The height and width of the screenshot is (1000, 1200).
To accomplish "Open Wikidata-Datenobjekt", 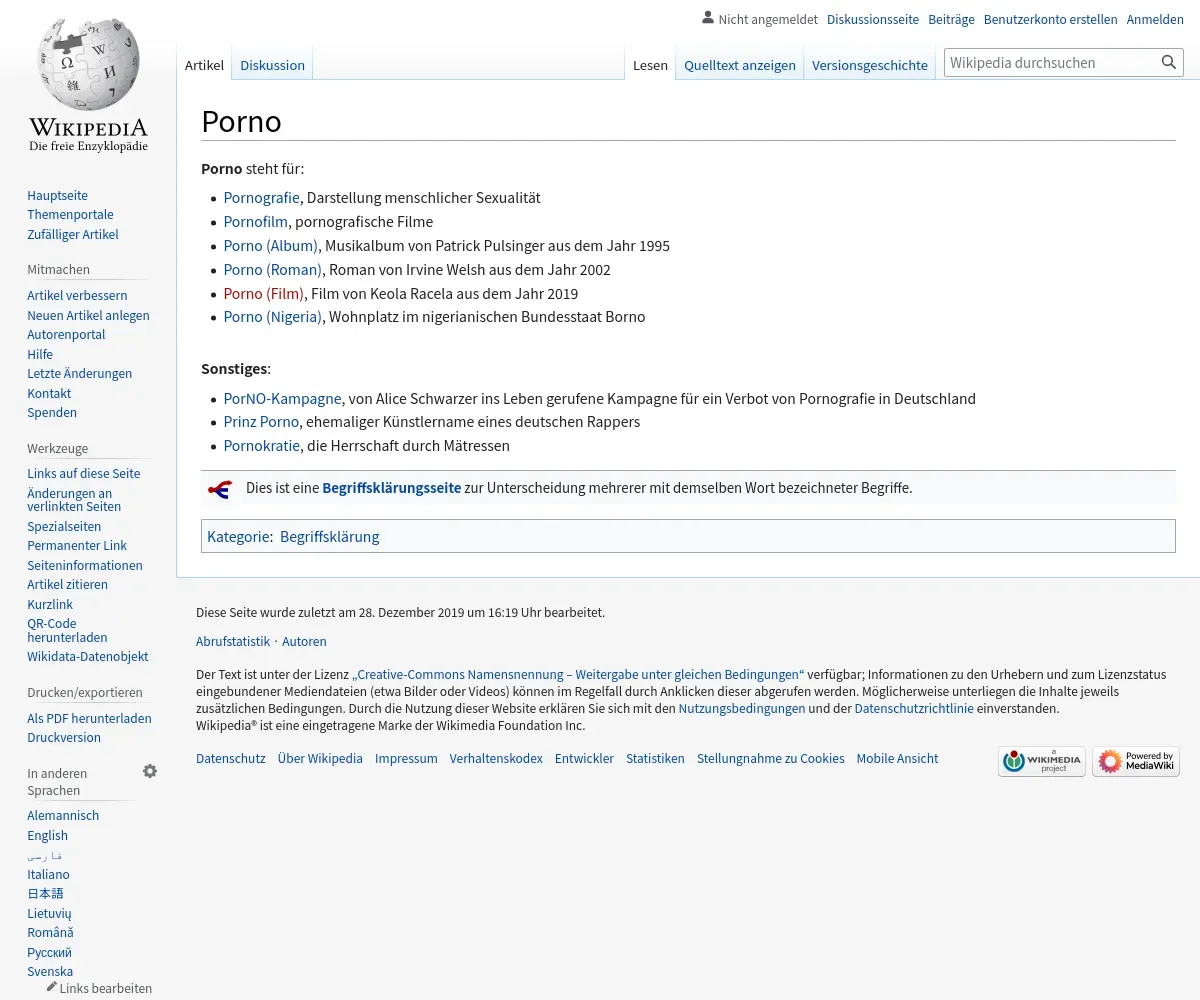I will coord(88,656).
